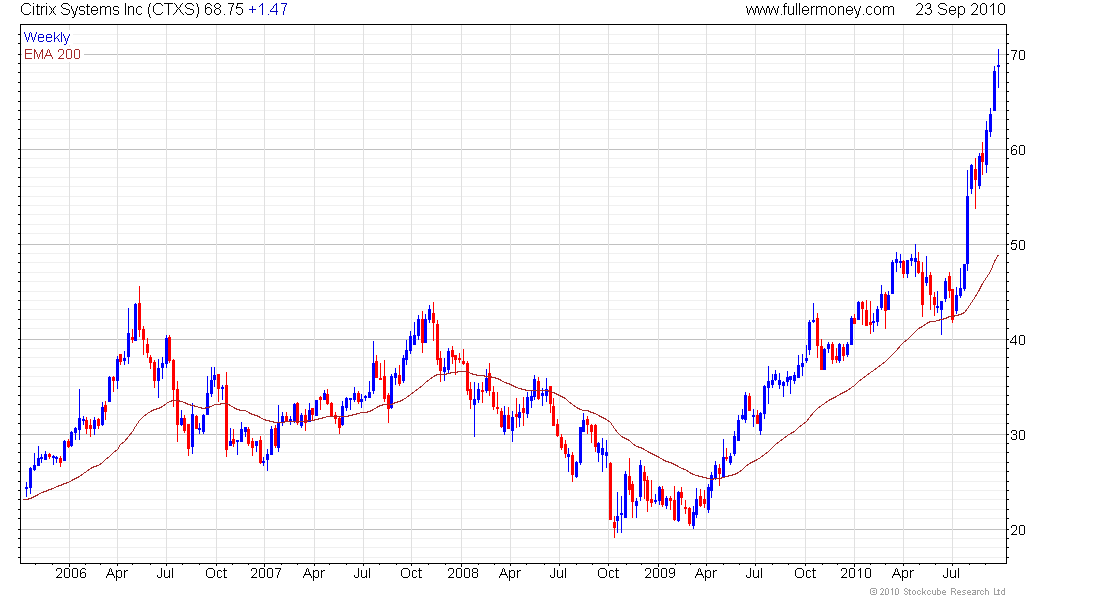Click the '2007' year label on time axis
The height and width of the screenshot is (600, 1100).
point(266,573)
